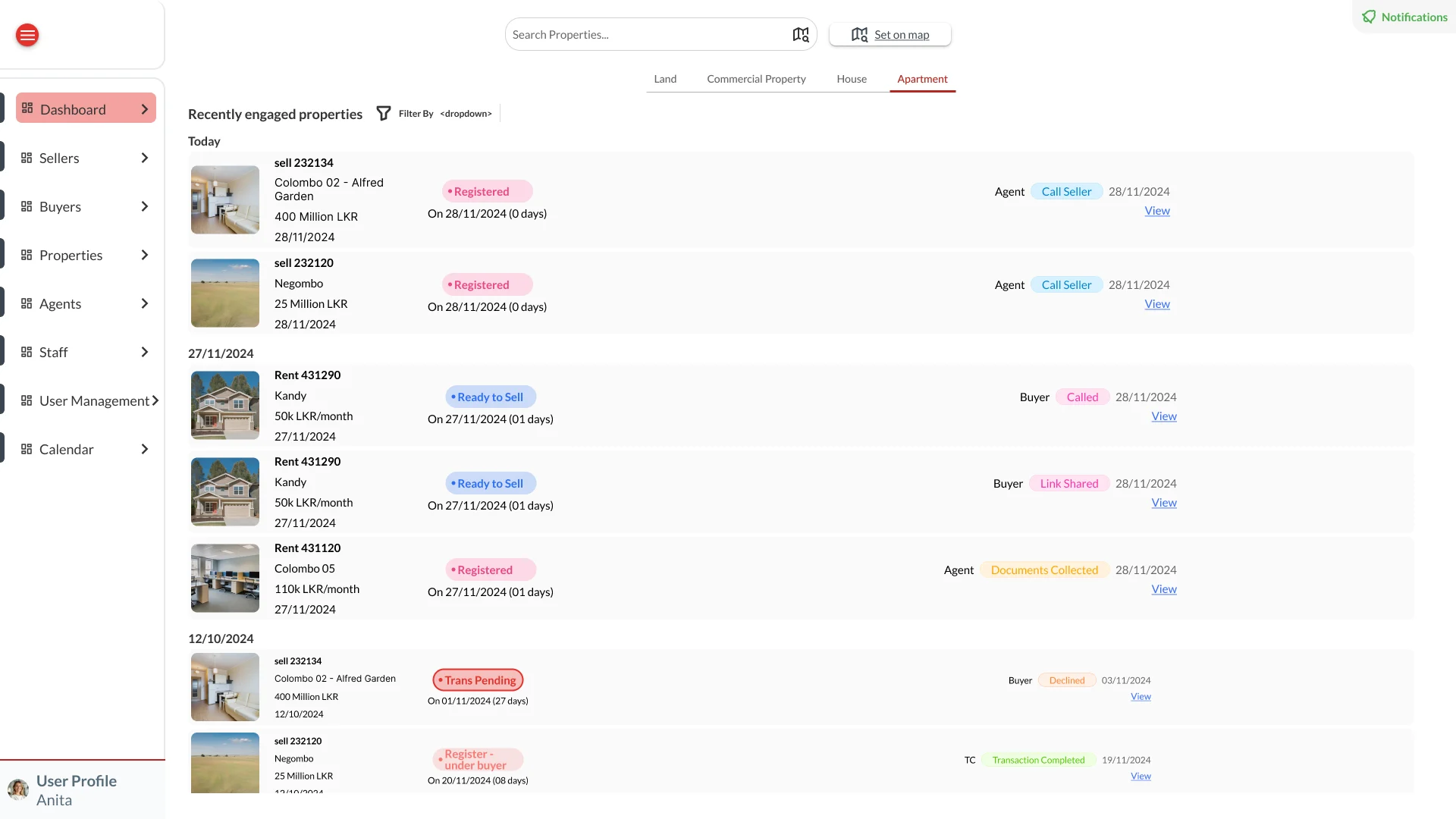Click the Register - under buyer badge
Screen dimensions: 1456x819
[478, 760]
